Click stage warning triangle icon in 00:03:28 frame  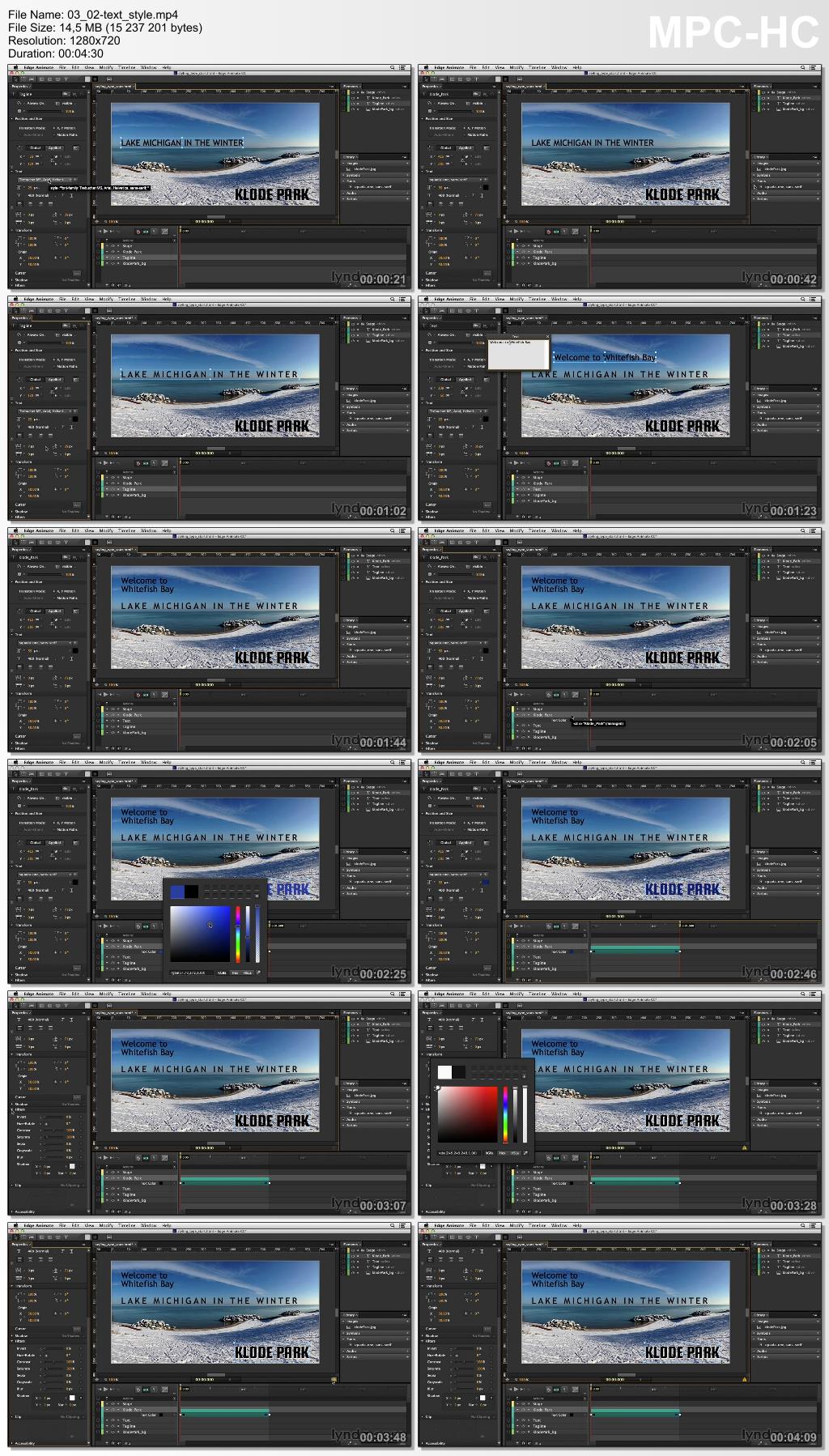click(744, 1147)
